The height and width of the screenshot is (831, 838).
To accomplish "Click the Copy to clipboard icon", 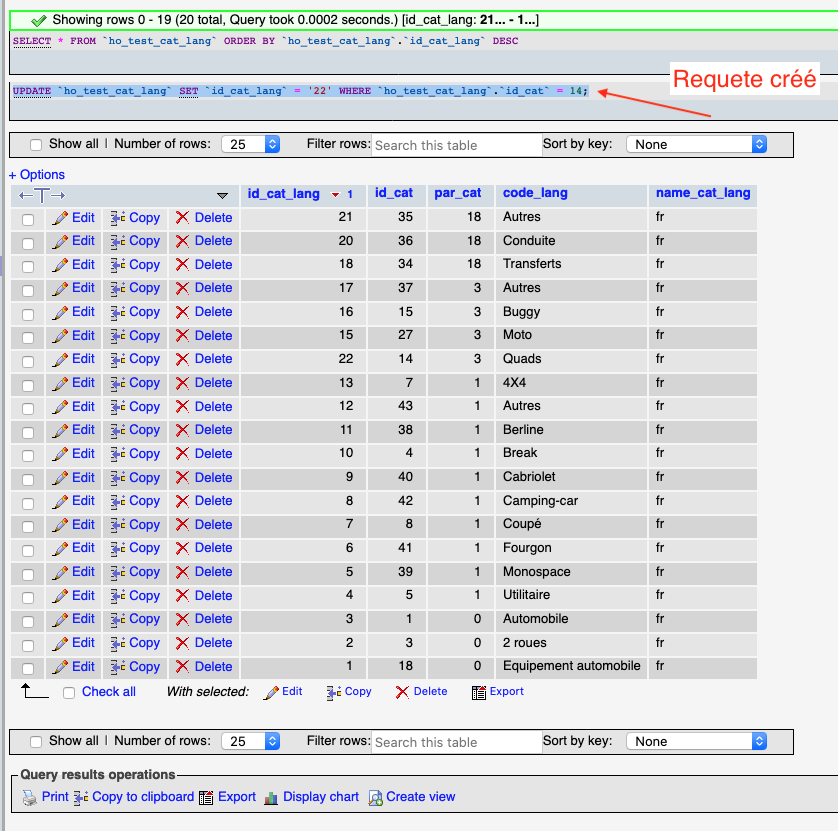I will pos(81,798).
